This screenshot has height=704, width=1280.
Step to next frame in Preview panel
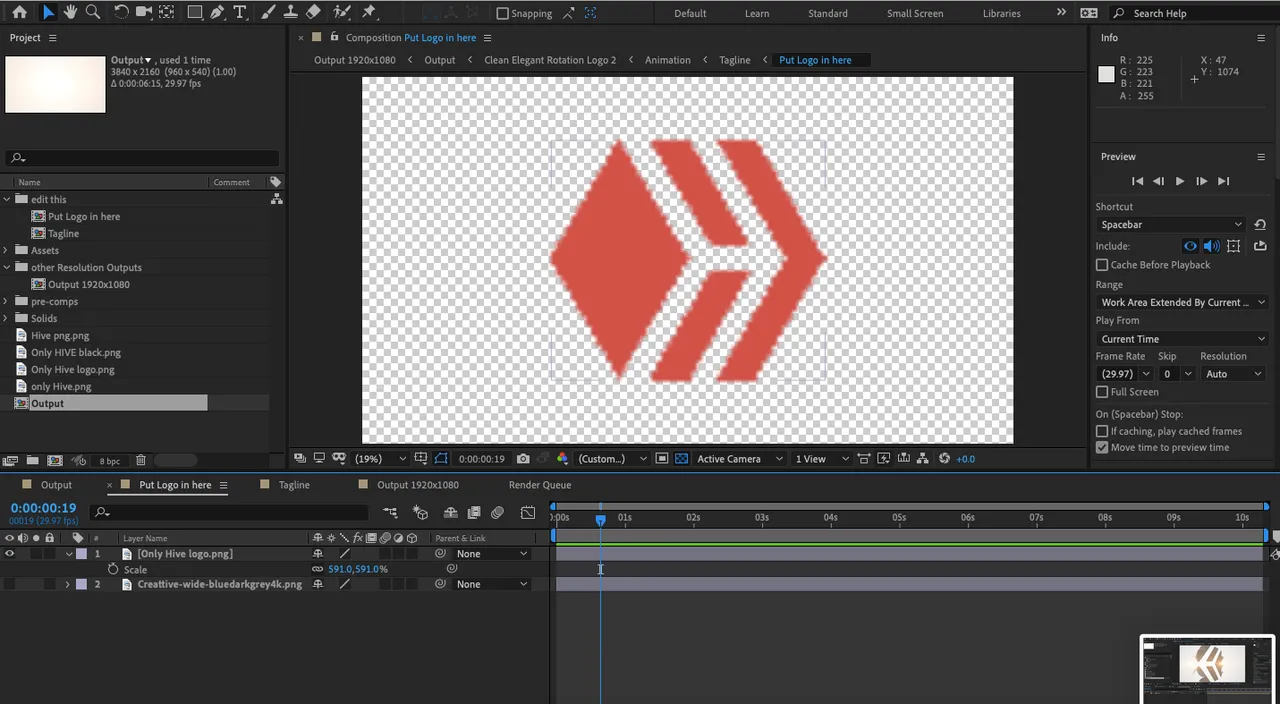[x=1202, y=181]
